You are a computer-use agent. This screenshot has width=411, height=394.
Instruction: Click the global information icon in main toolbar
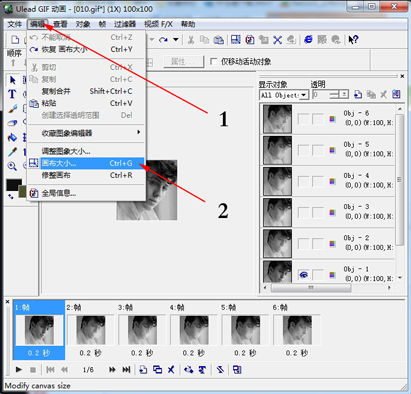[x=250, y=40]
